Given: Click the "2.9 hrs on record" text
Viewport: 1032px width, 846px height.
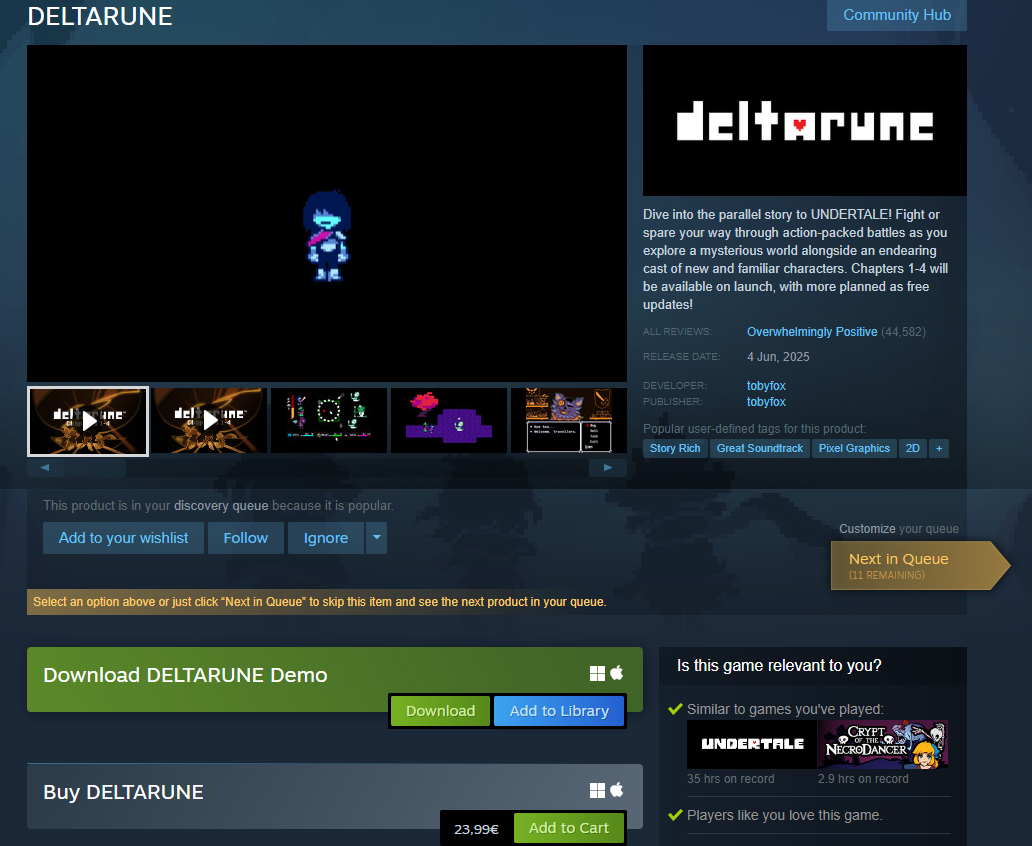Looking at the screenshot, I should [863, 779].
